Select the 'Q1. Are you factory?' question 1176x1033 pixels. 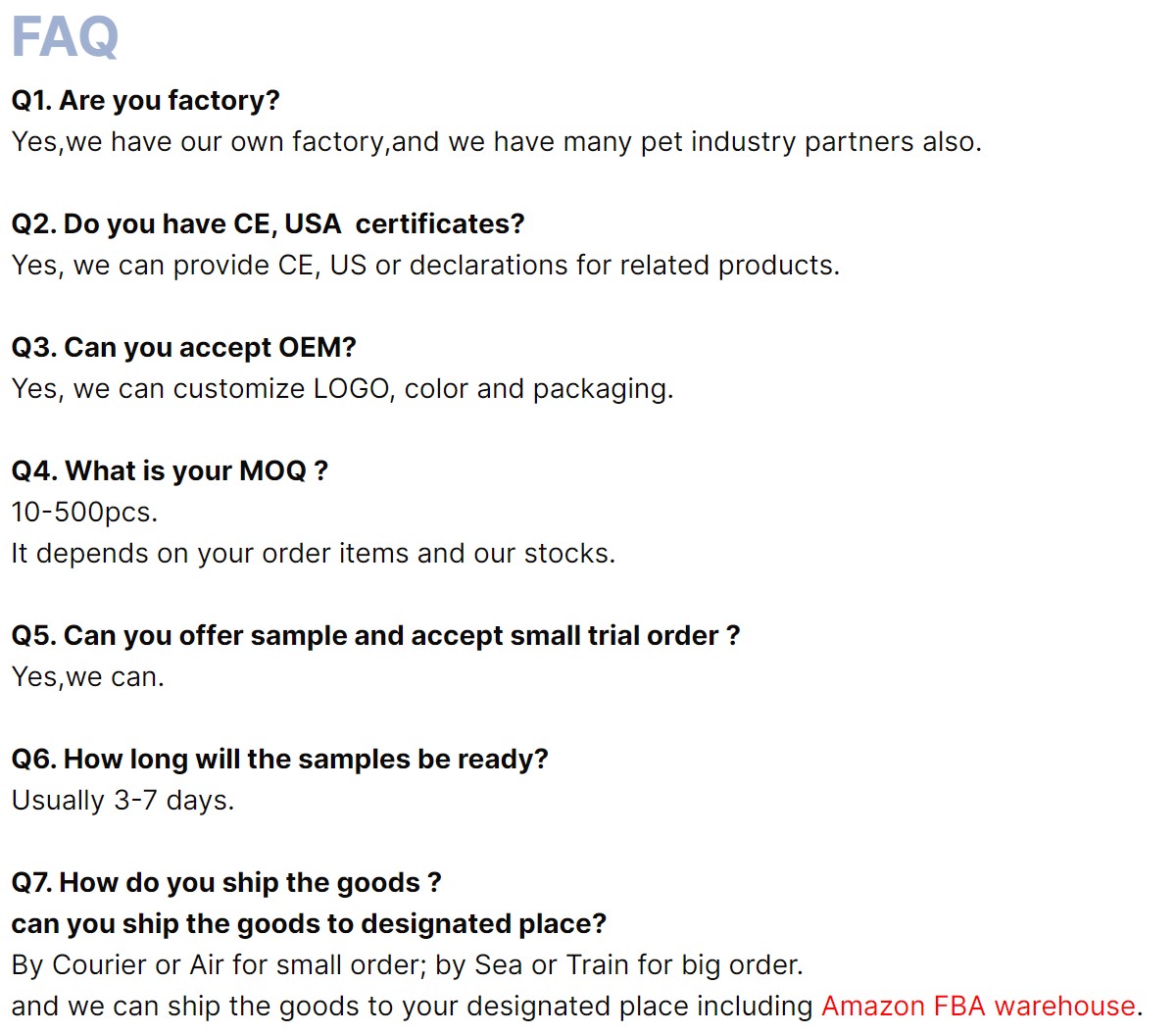click(x=145, y=101)
